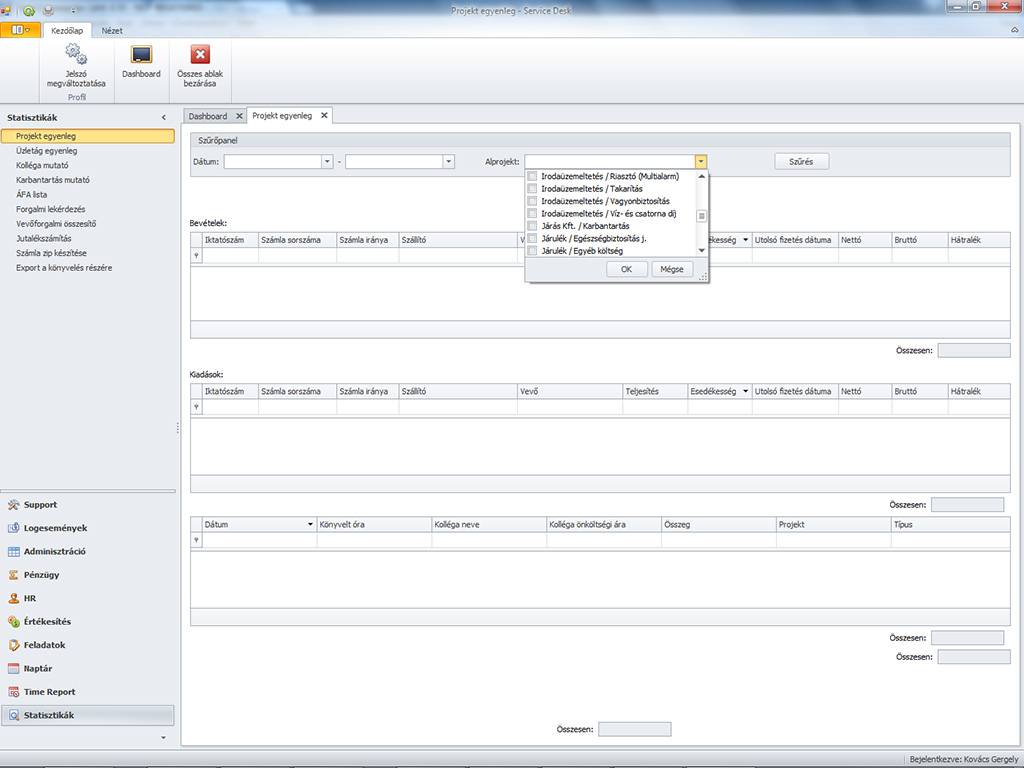This screenshot has height=768, width=1024.
Task: Open Forgalmi lekérdezés statistics item
Action: click(50, 209)
